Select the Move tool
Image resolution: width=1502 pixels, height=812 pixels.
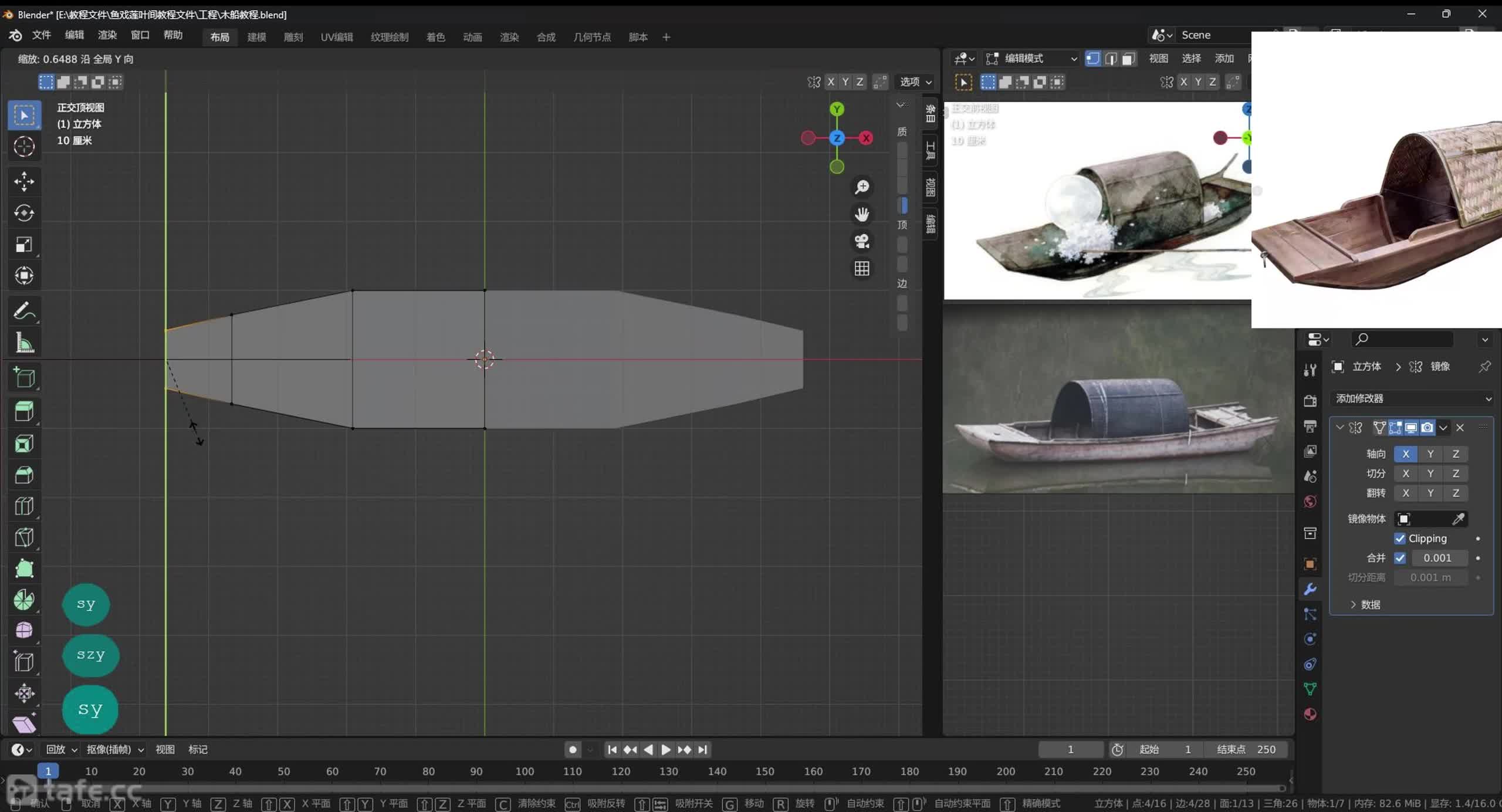24,181
